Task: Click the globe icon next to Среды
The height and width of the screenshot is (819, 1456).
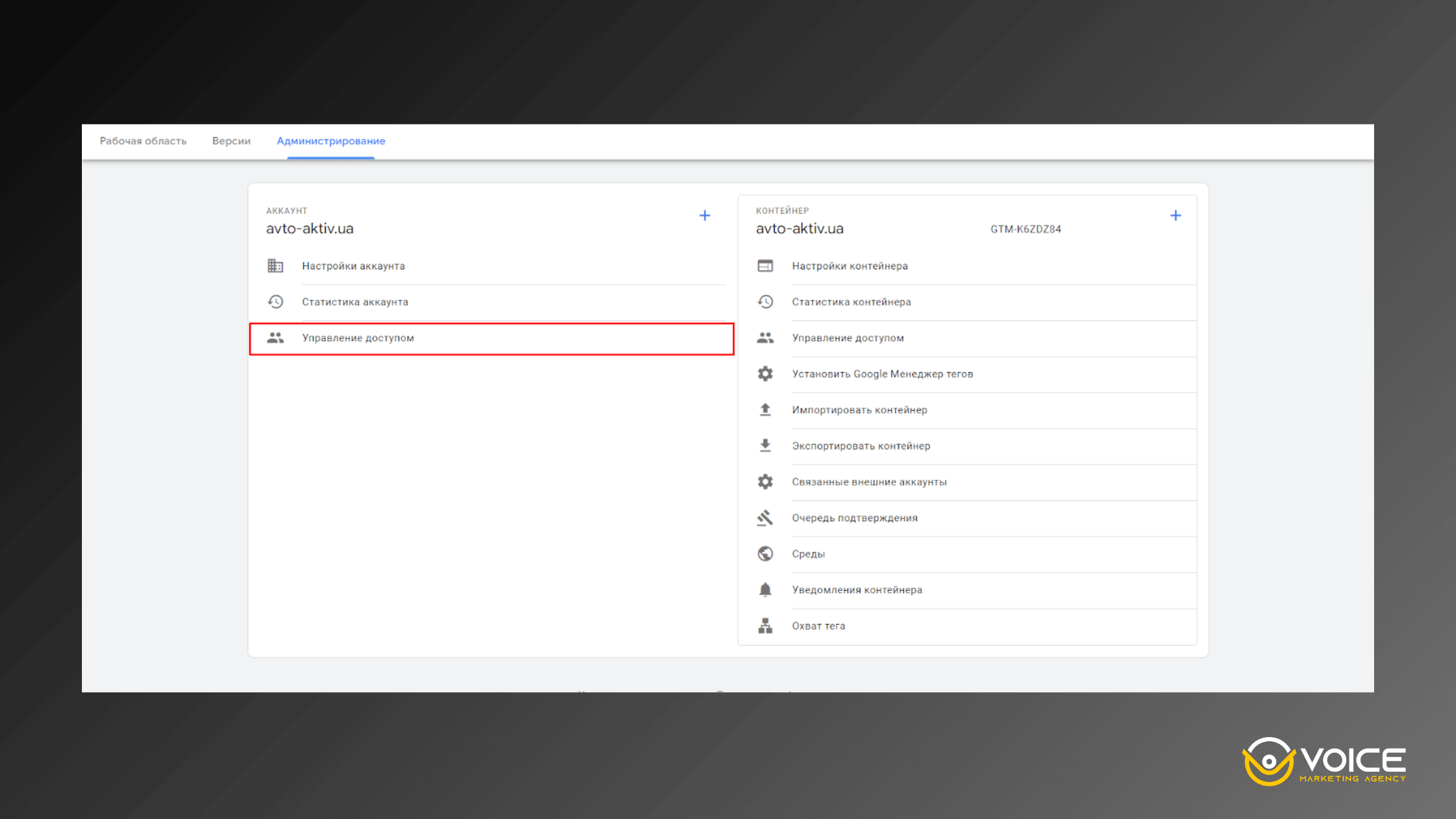Action: [765, 554]
